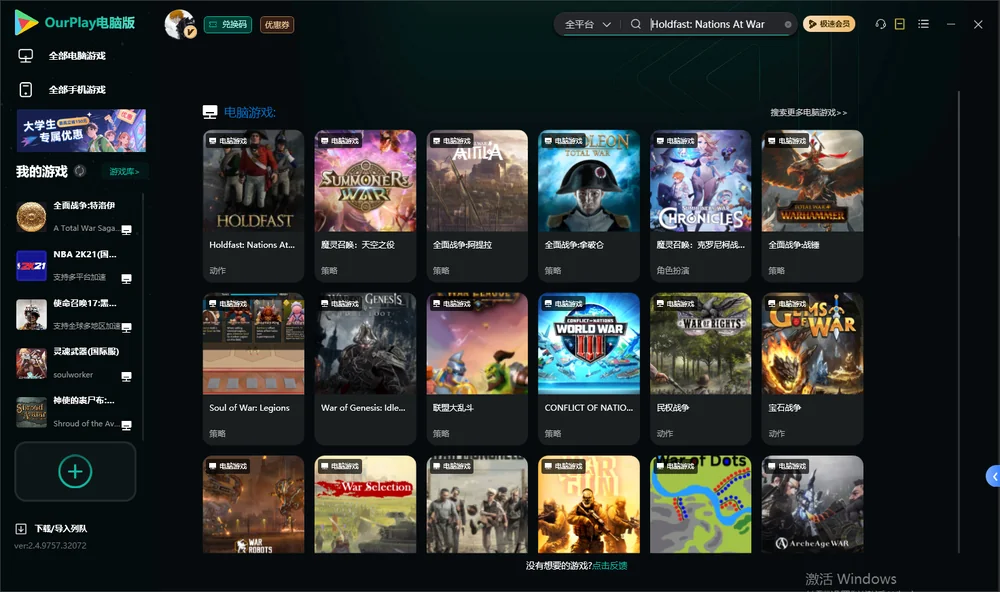The width and height of the screenshot is (1000, 592).
Task: Open the Holdfast: Nations At War game card
Action: [x=253, y=205]
